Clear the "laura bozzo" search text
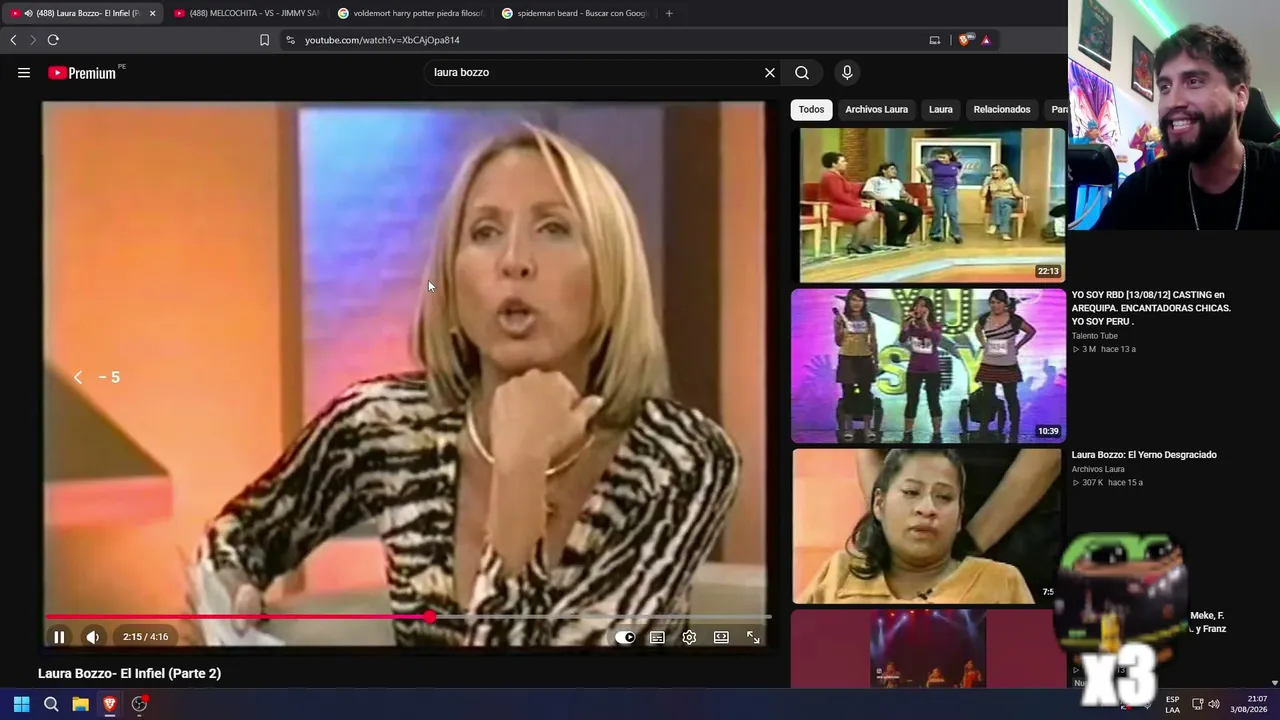Viewport: 1280px width, 720px height. tap(770, 72)
